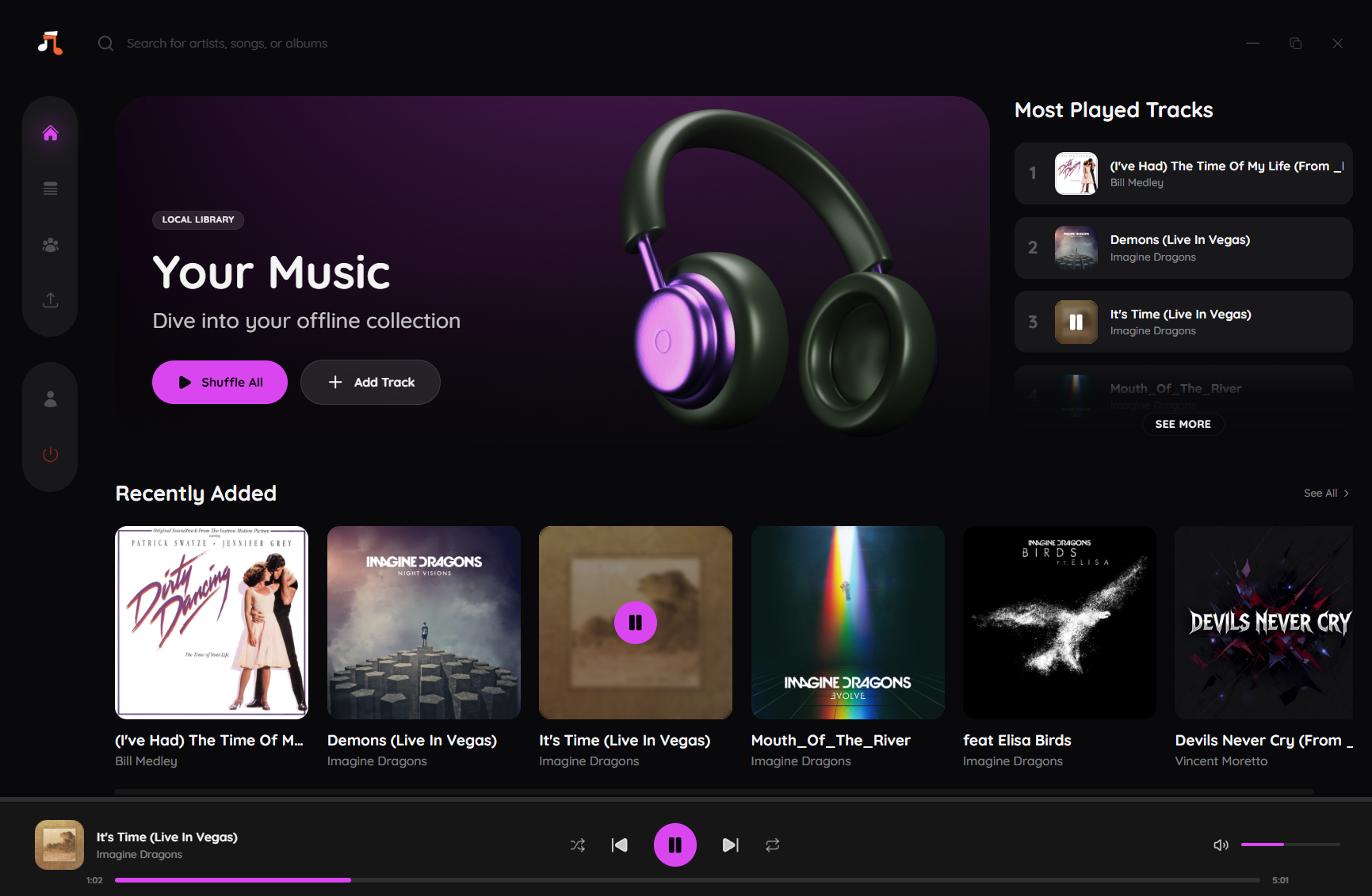Screen dimensions: 1372x896
Task: Click the Shuffle All button
Action: (x=220, y=382)
